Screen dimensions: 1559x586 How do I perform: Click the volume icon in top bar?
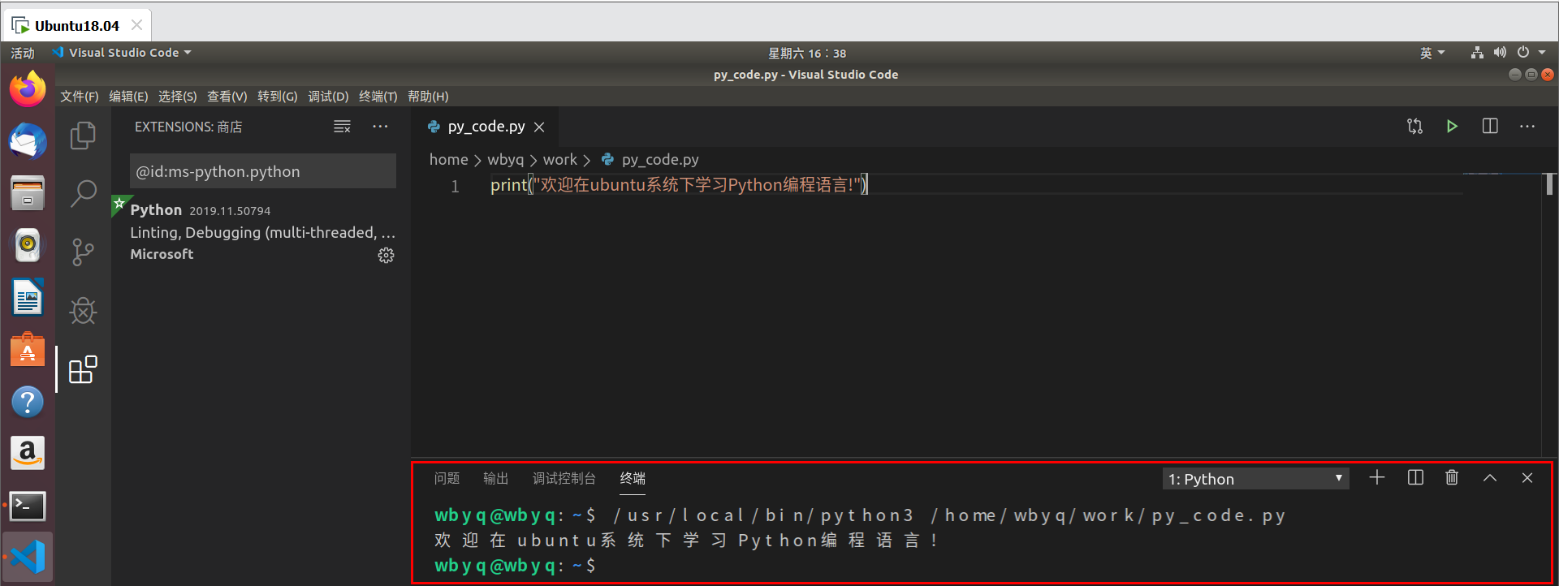click(x=1499, y=53)
